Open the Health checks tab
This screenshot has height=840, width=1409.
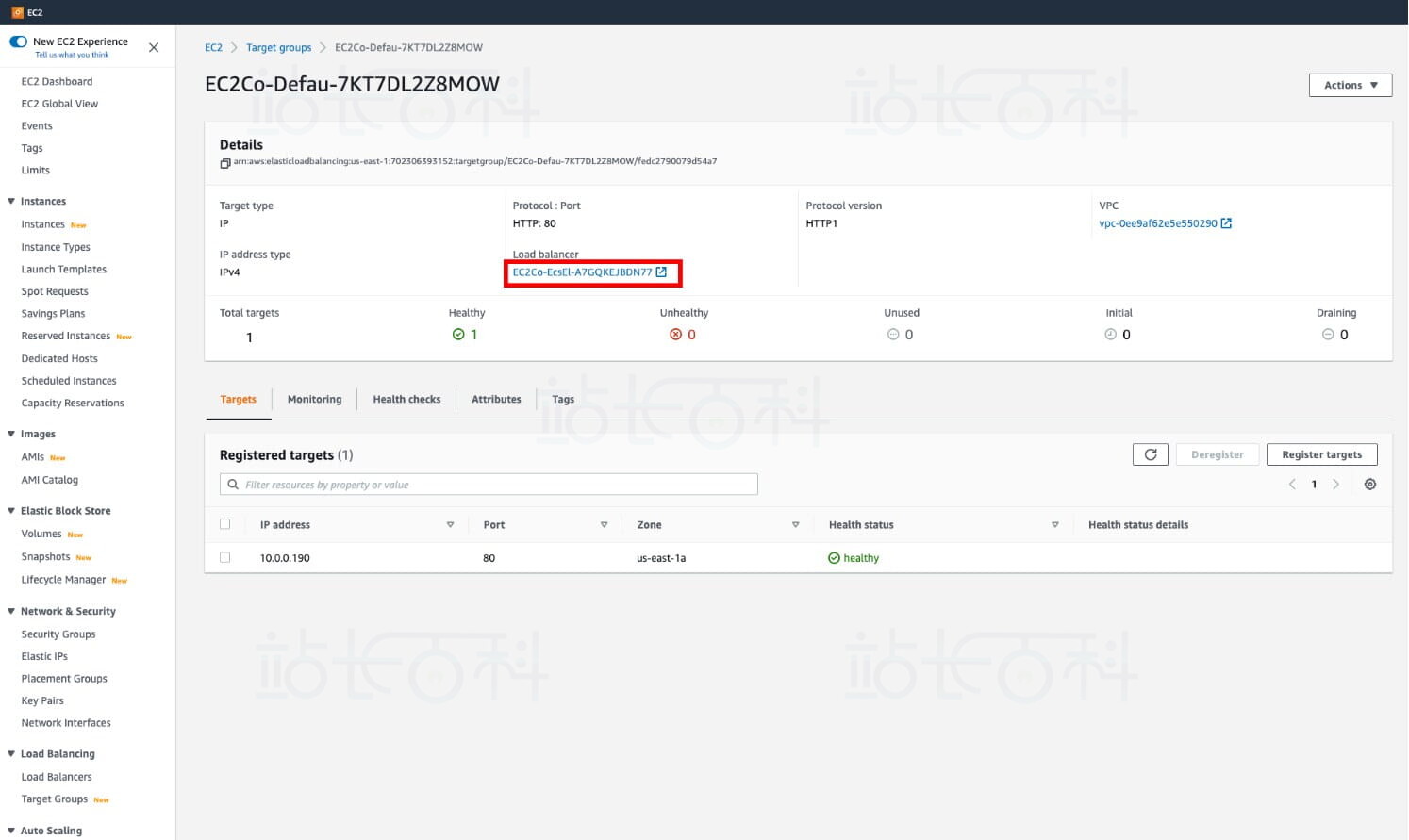pos(406,400)
